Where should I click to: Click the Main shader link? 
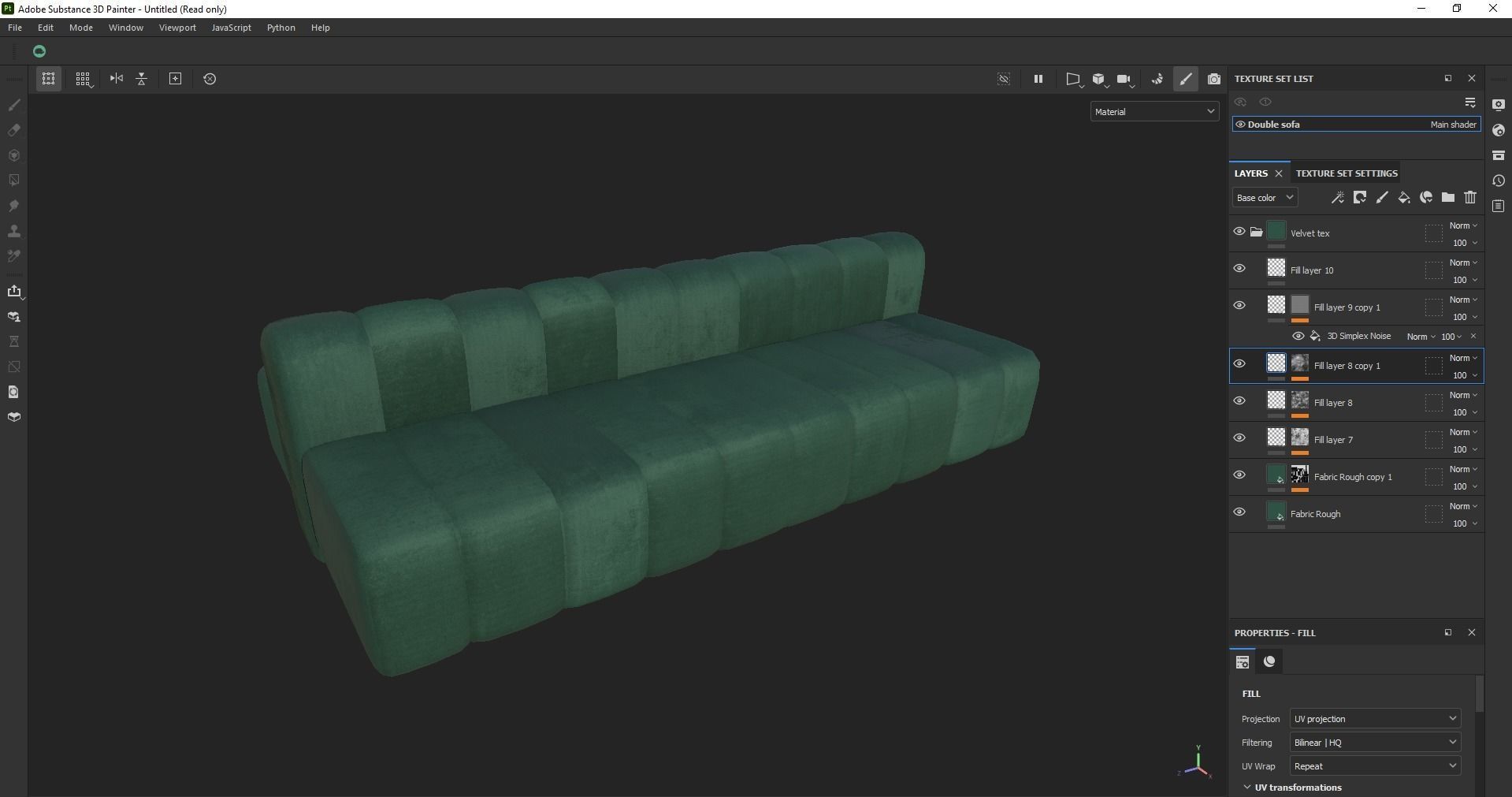click(x=1453, y=125)
